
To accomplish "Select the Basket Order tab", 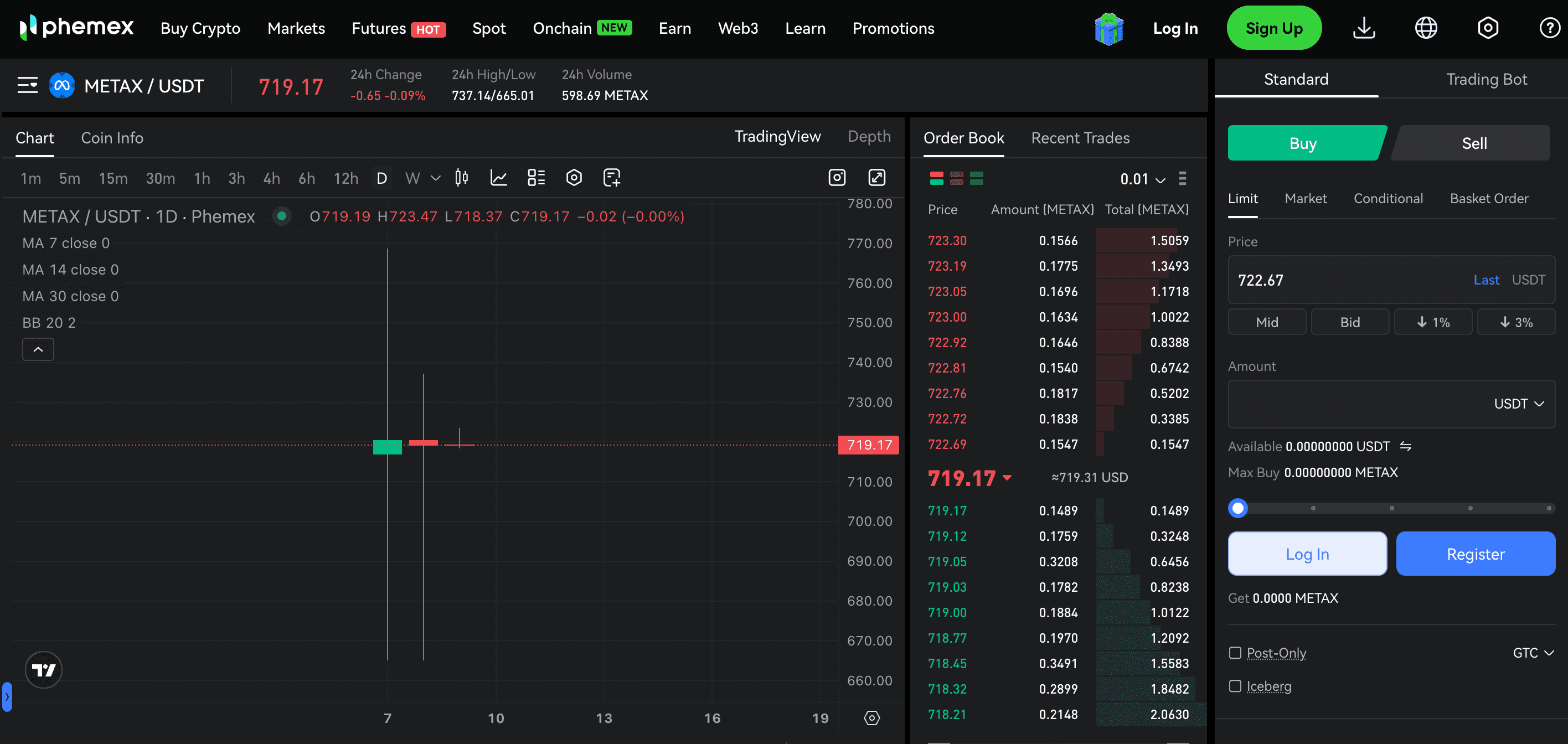I will tap(1488, 198).
